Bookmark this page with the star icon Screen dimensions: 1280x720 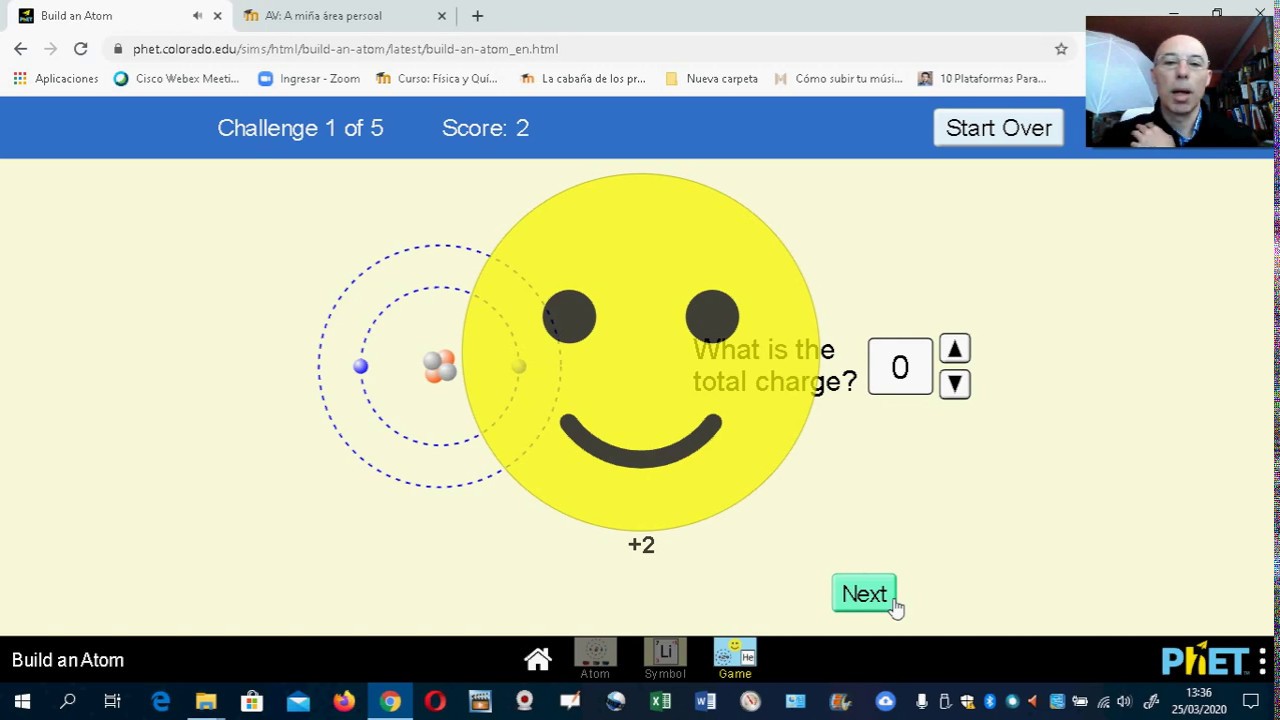[x=1061, y=49]
